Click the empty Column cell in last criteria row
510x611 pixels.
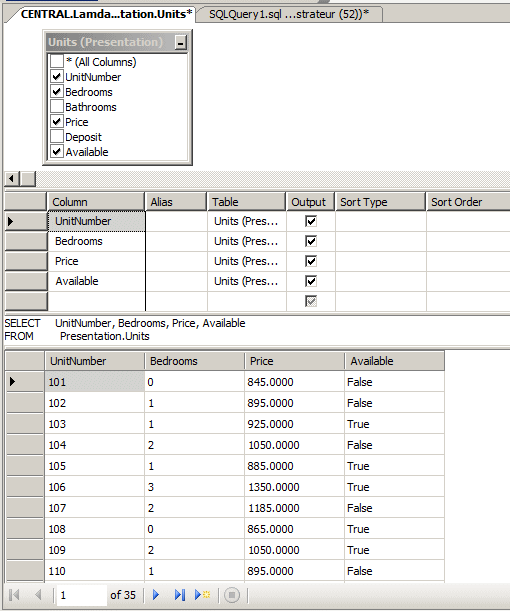96,301
